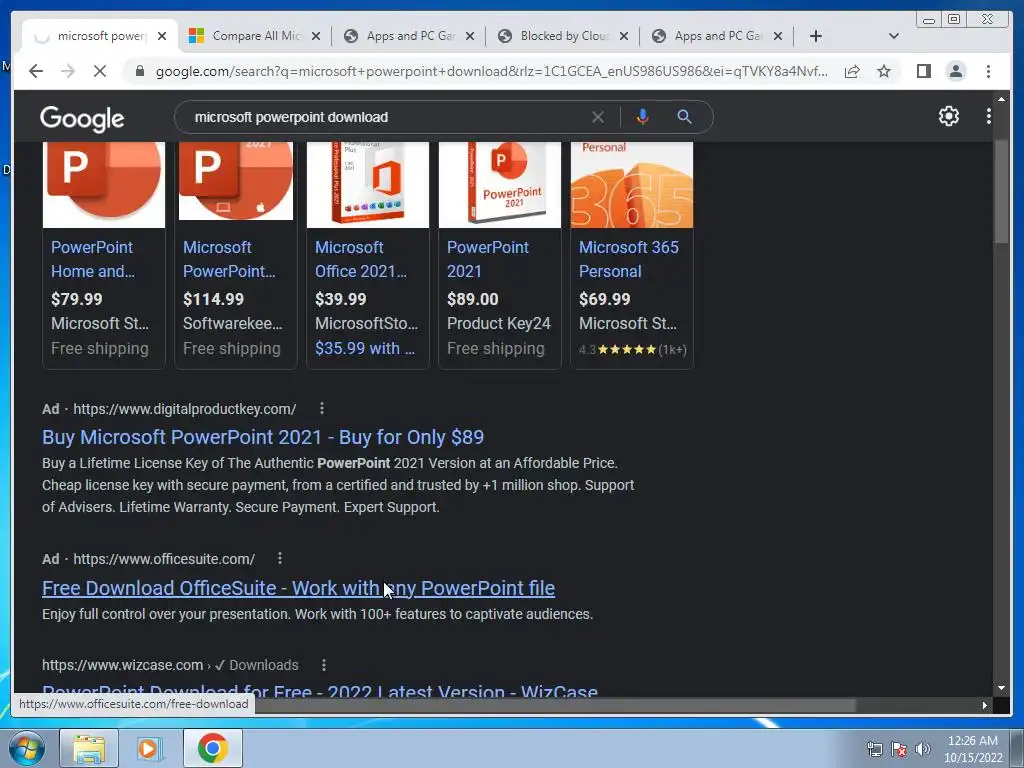This screenshot has width=1024, height=768.
Task: Click the PowerPoint Home product thumbnail
Action: point(104,185)
